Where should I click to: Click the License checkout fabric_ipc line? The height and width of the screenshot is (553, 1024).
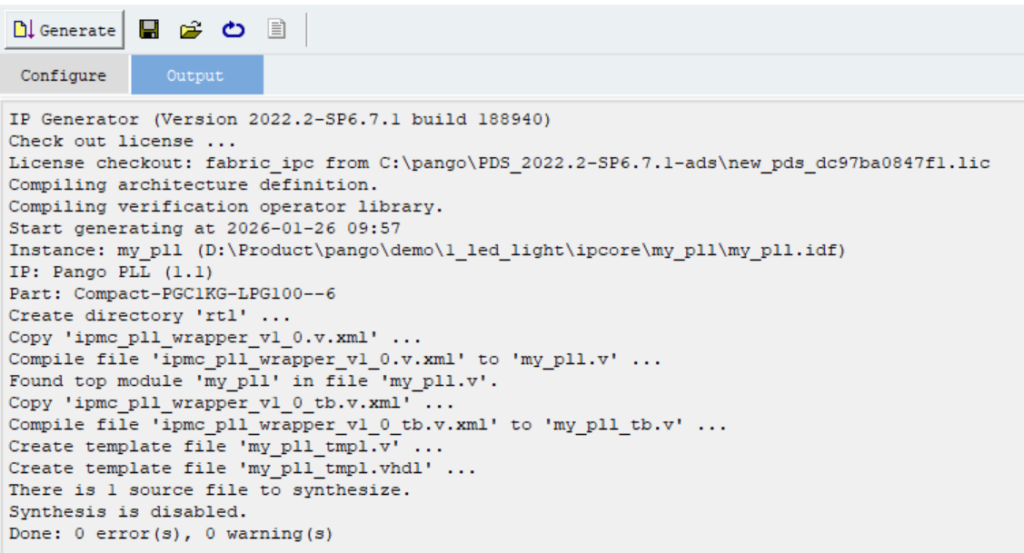500,163
